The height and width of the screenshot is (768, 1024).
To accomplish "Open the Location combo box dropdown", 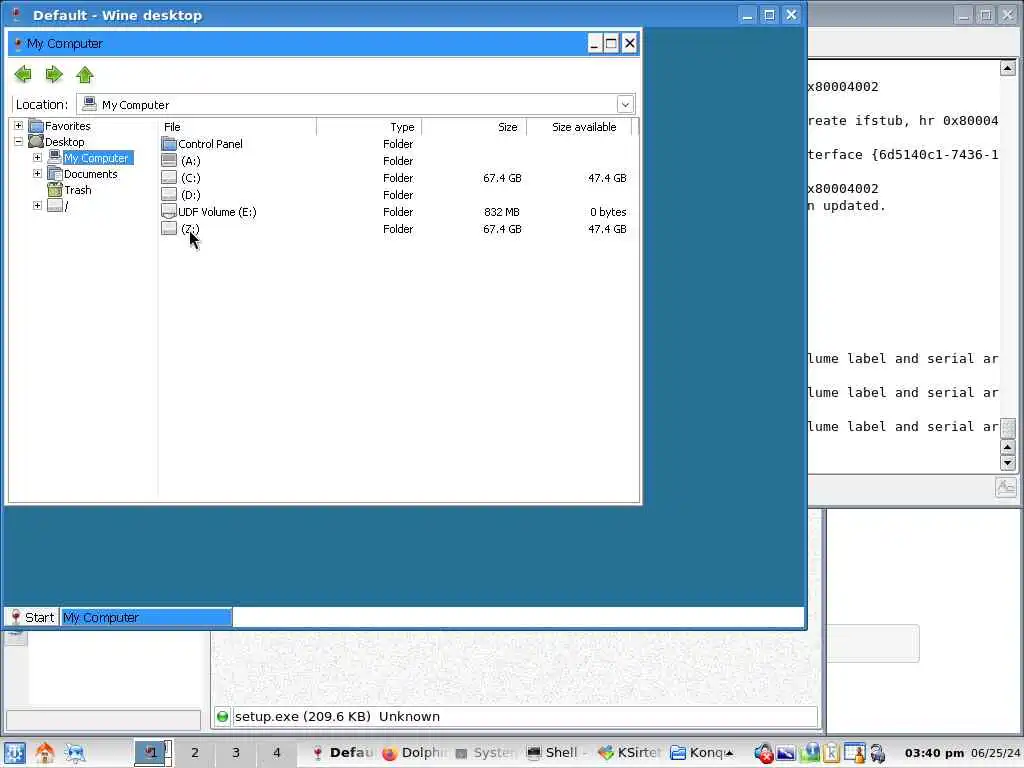I will point(625,104).
